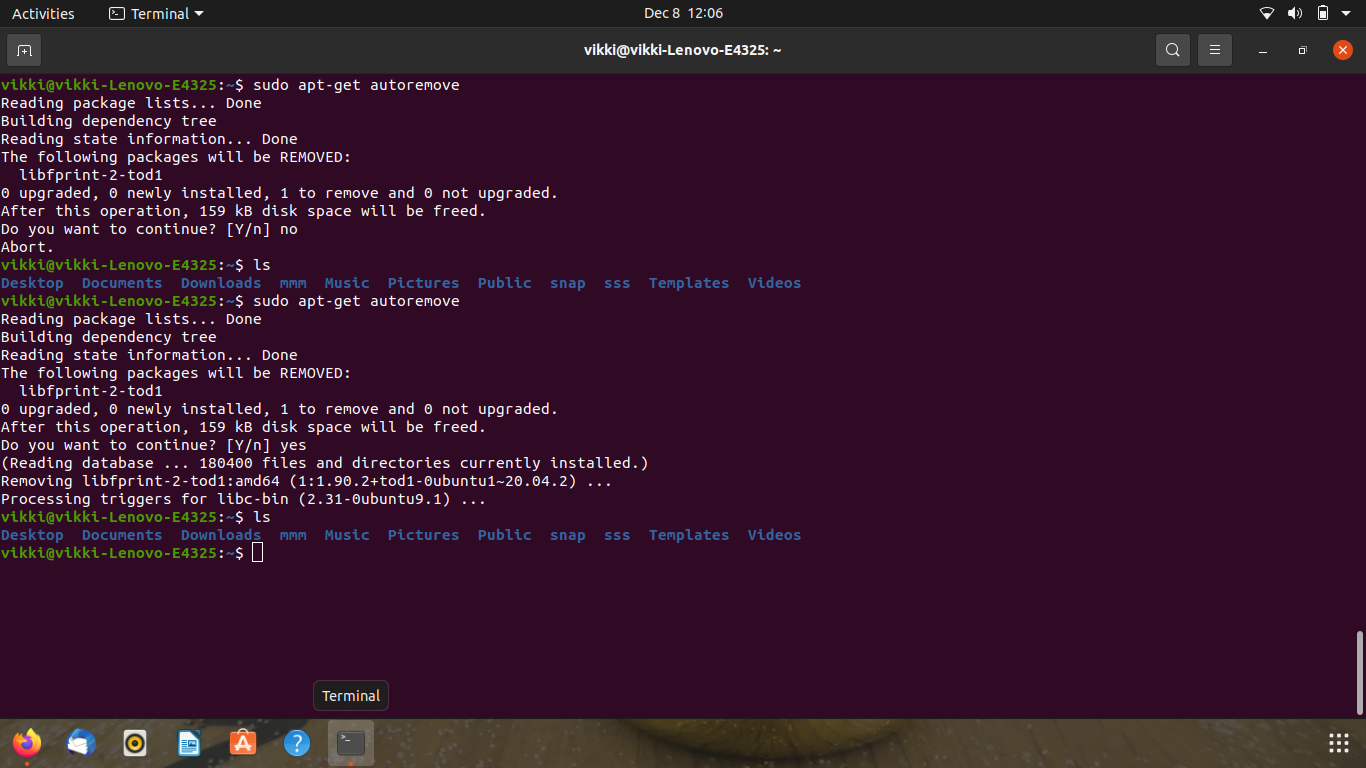The width and height of the screenshot is (1366, 768).
Task: Click the Terminal icon in dock
Action: pos(351,743)
